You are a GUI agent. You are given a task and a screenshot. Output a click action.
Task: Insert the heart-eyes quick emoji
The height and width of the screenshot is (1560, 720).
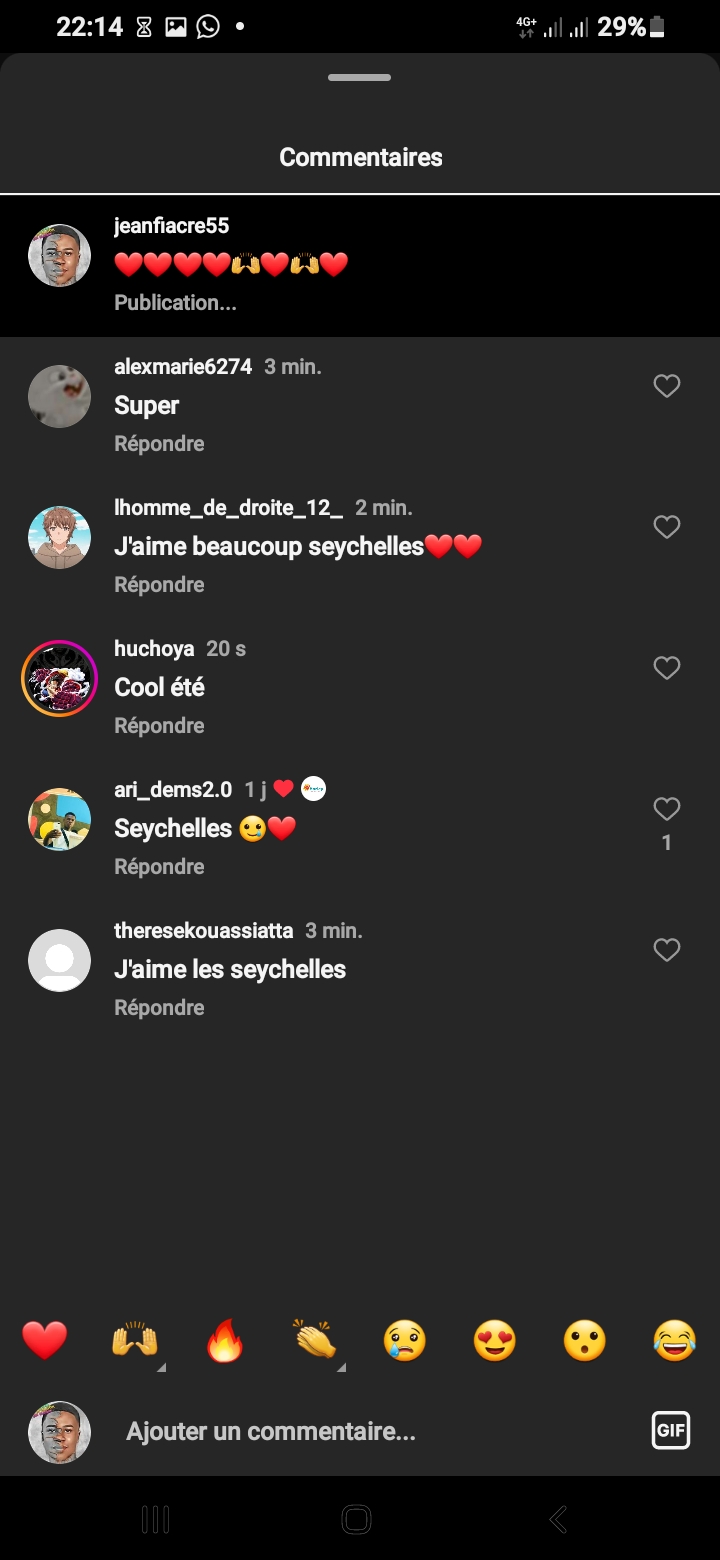[x=495, y=1340]
